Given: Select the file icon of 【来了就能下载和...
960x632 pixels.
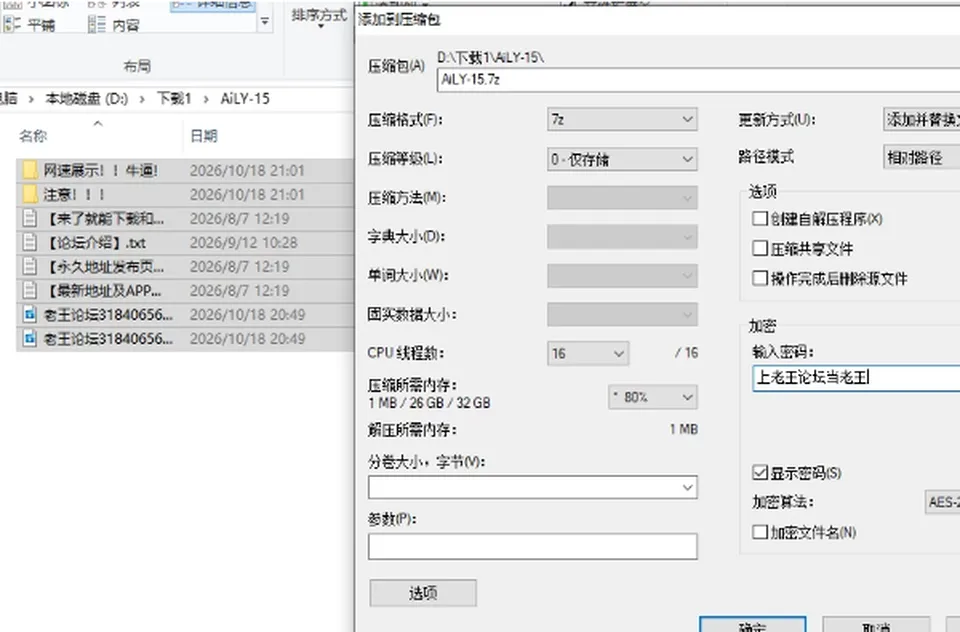Looking at the screenshot, I should click(x=29, y=218).
